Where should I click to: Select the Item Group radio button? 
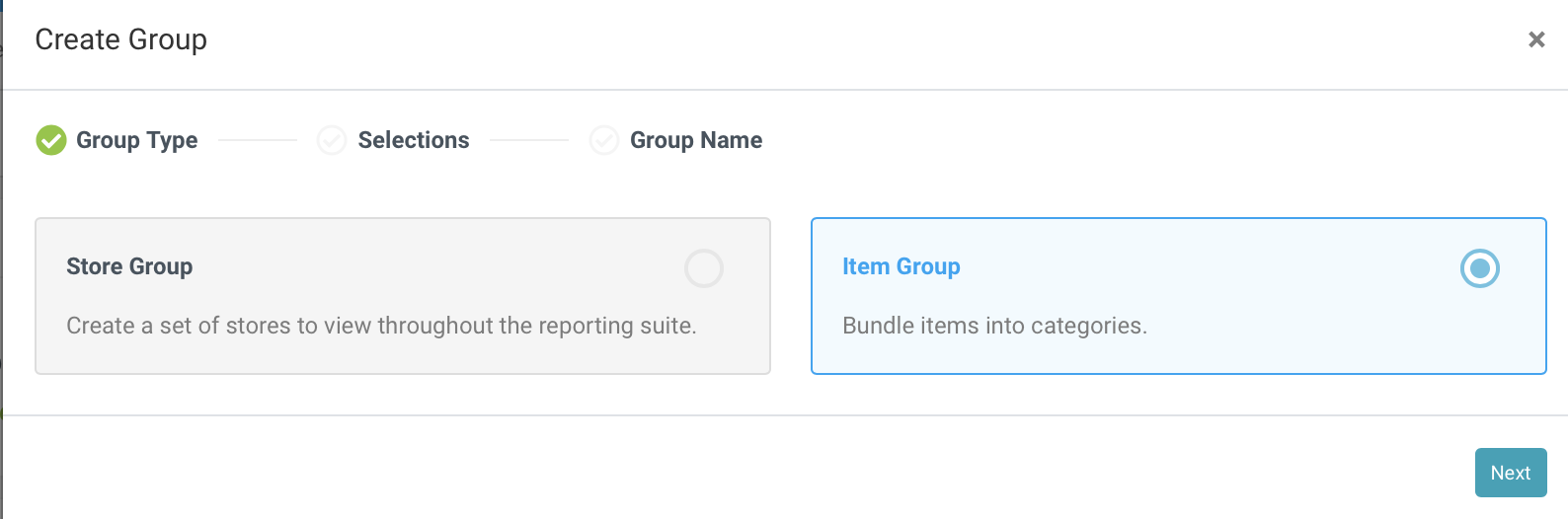(1480, 268)
